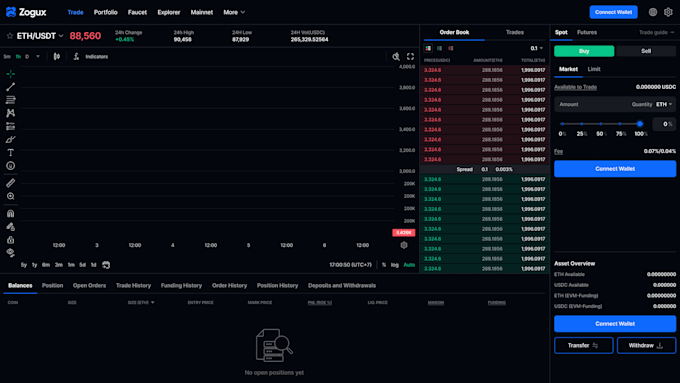Toggle stay in drawing mode
Image resolution: width=680 pixels, height=383 pixels.
tap(10, 226)
